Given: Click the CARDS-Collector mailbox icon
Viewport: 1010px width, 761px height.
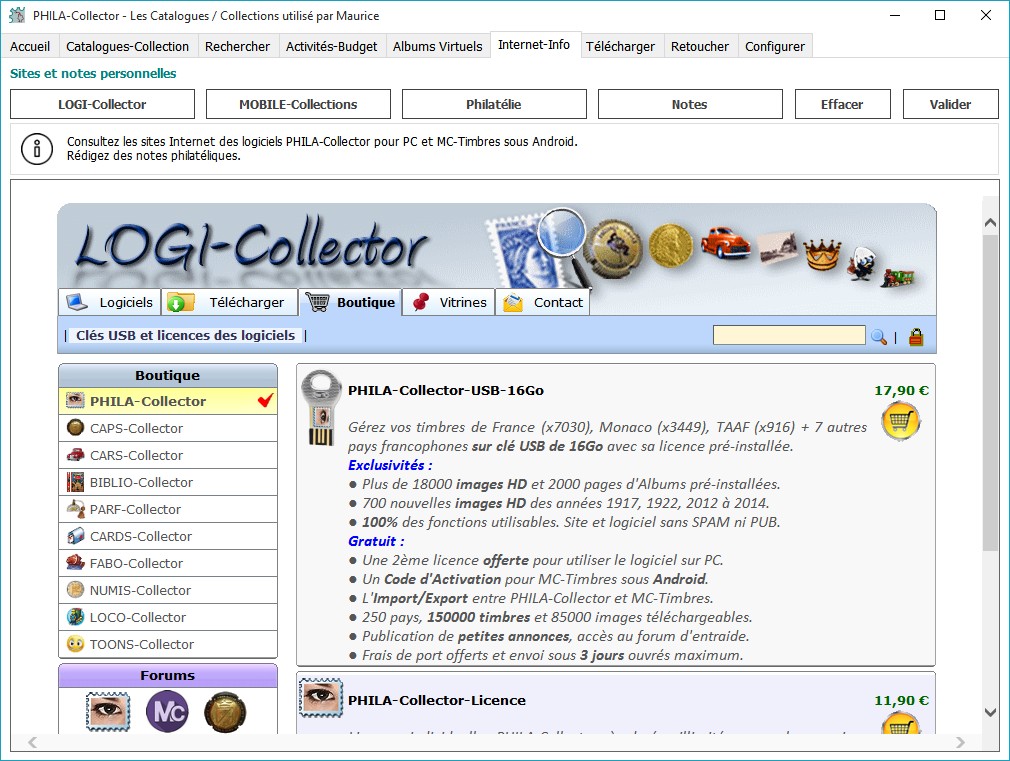Looking at the screenshot, I should point(75,536).
